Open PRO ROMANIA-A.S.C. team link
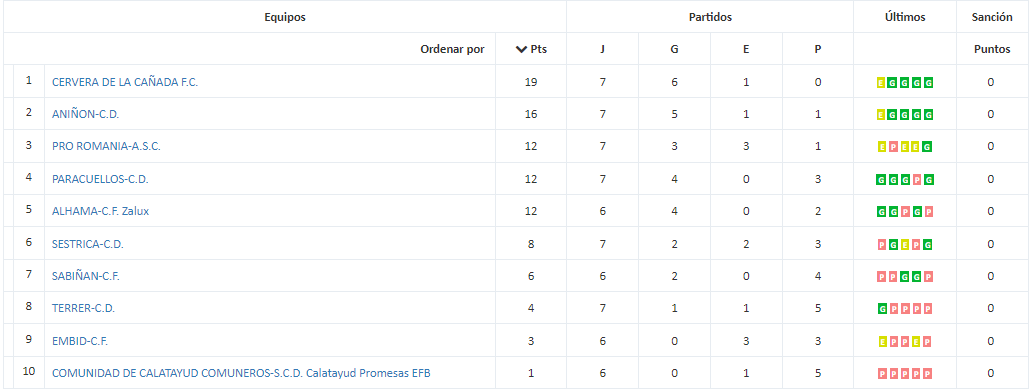 107,147
